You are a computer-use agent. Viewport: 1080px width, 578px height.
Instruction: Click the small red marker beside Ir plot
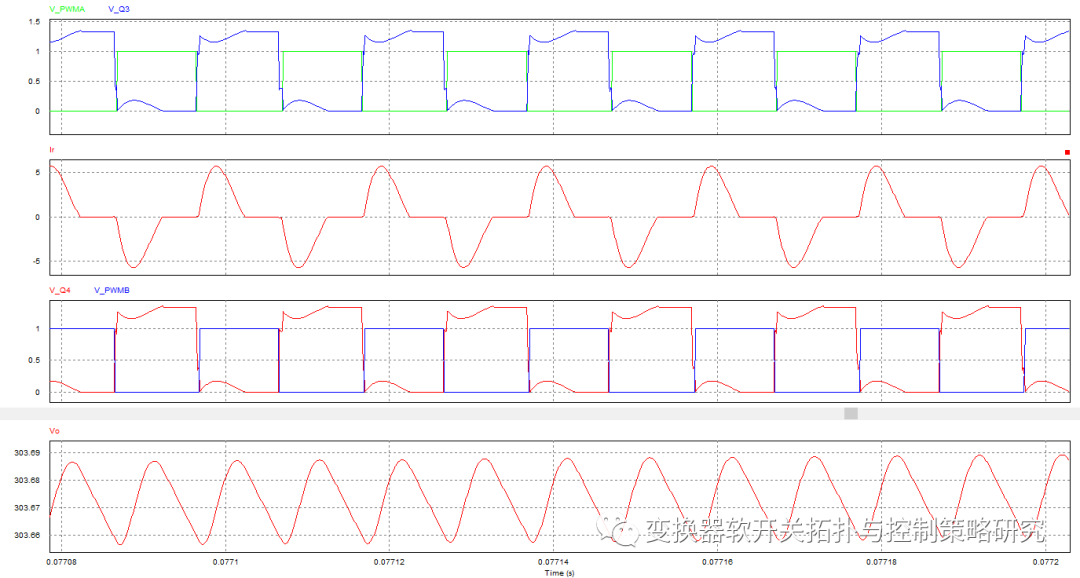[1067, 152]
